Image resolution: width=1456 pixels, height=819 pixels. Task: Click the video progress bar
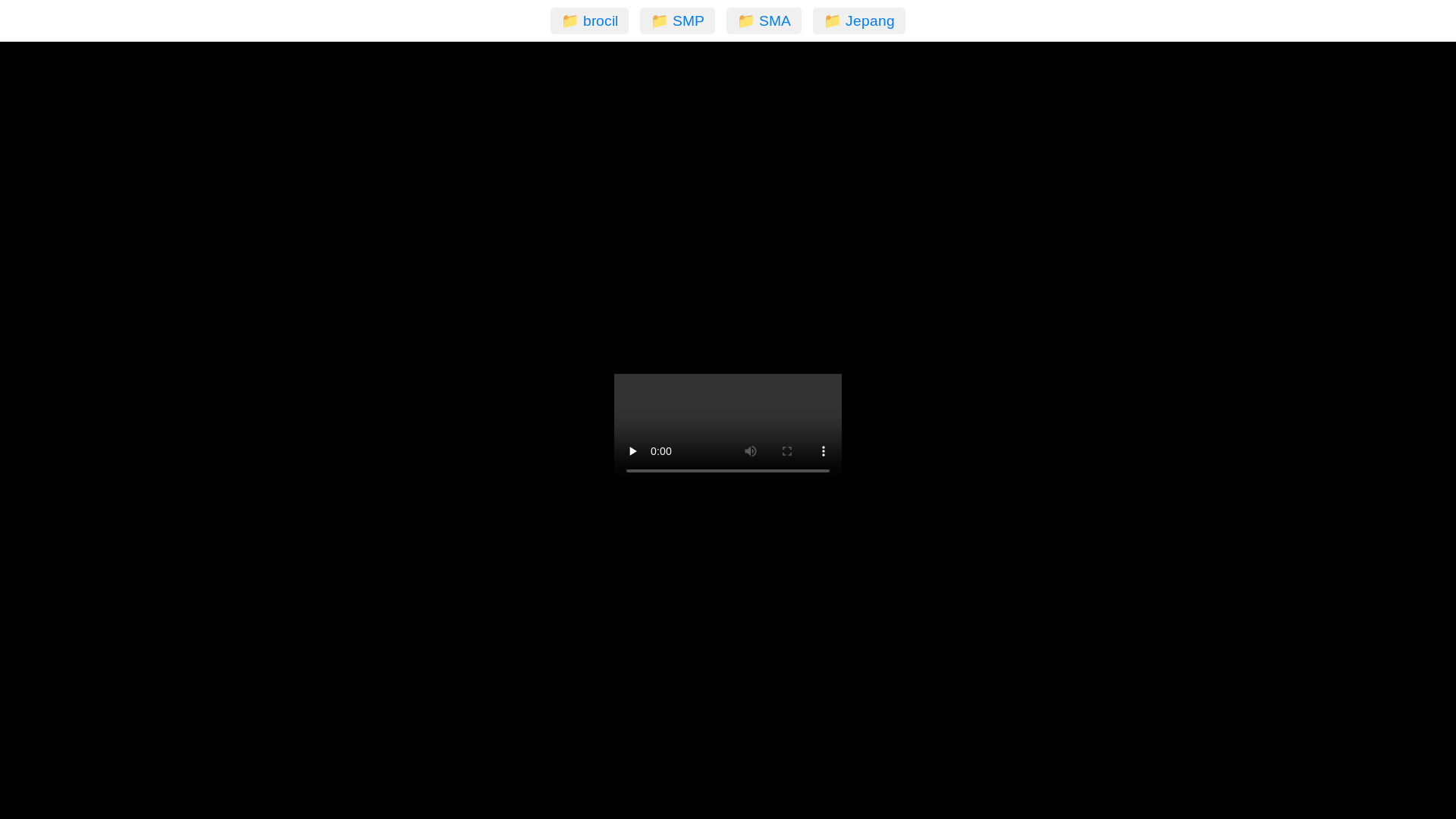click(728, 471)
